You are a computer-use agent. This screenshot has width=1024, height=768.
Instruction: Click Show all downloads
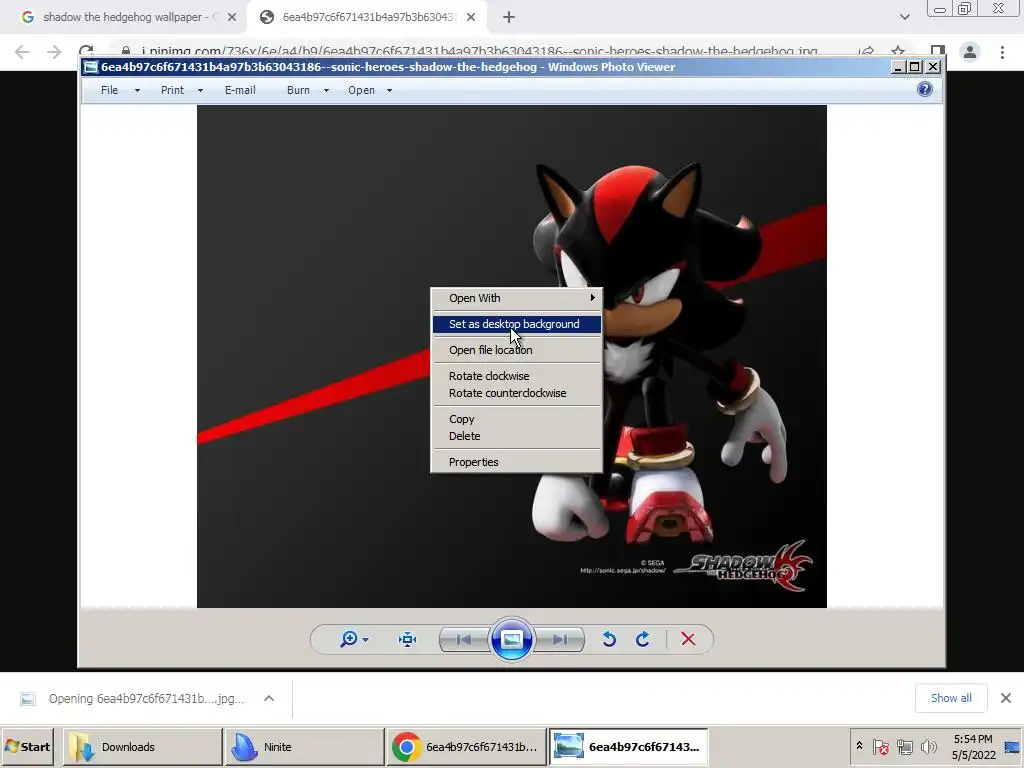pos(951,698)
